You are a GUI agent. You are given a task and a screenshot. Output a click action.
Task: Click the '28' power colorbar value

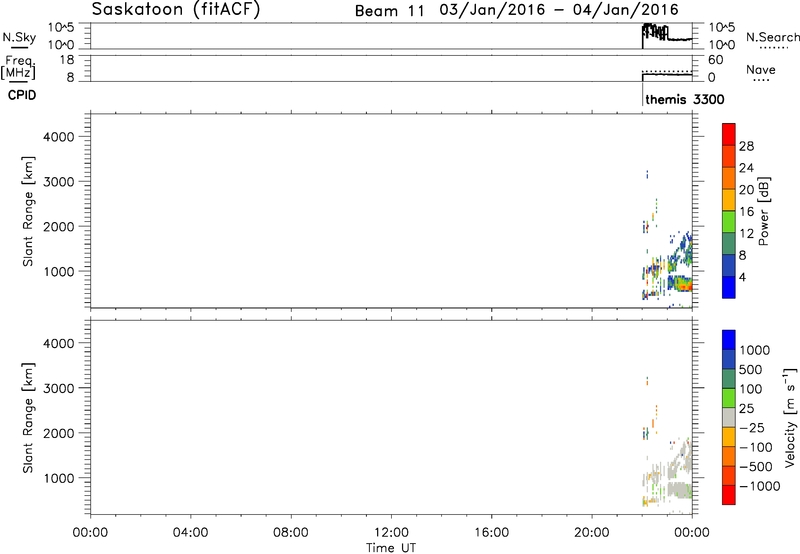click(746, 146)
